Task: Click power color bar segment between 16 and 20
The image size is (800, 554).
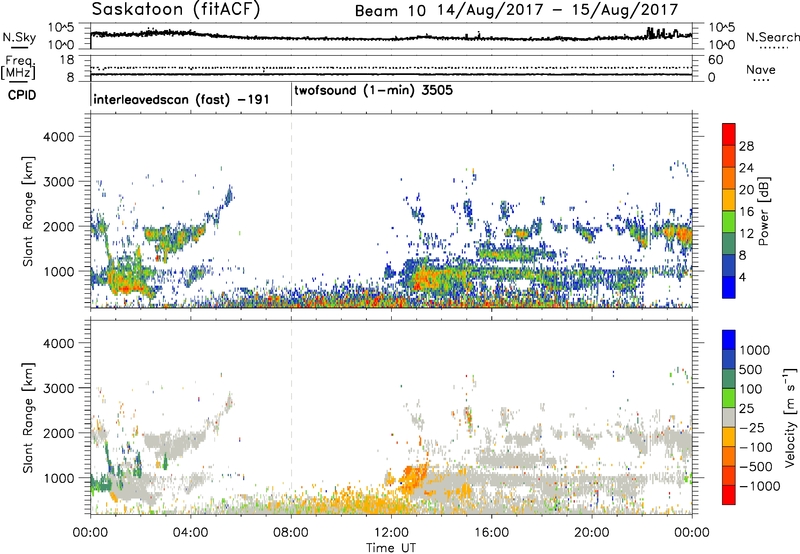Action: coord(729,200)
